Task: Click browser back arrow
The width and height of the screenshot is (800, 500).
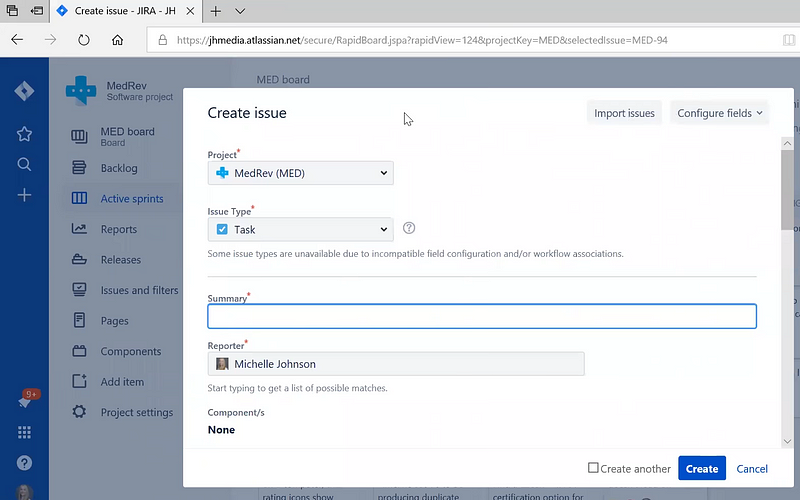Action: (x=17, y=40)
